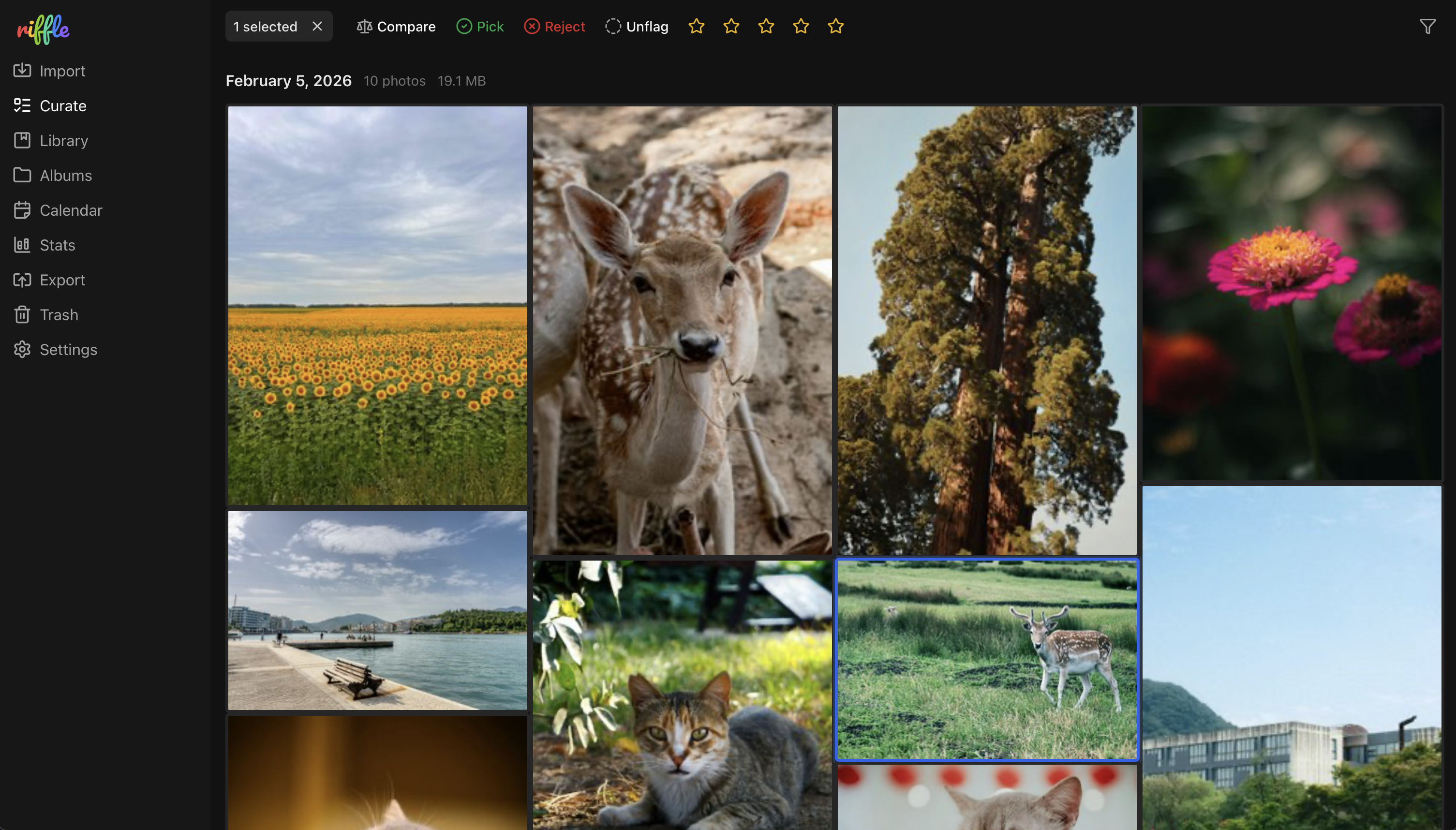
Task: Select the pink zinnia flower photo
Action: (x=1291, y=293)
